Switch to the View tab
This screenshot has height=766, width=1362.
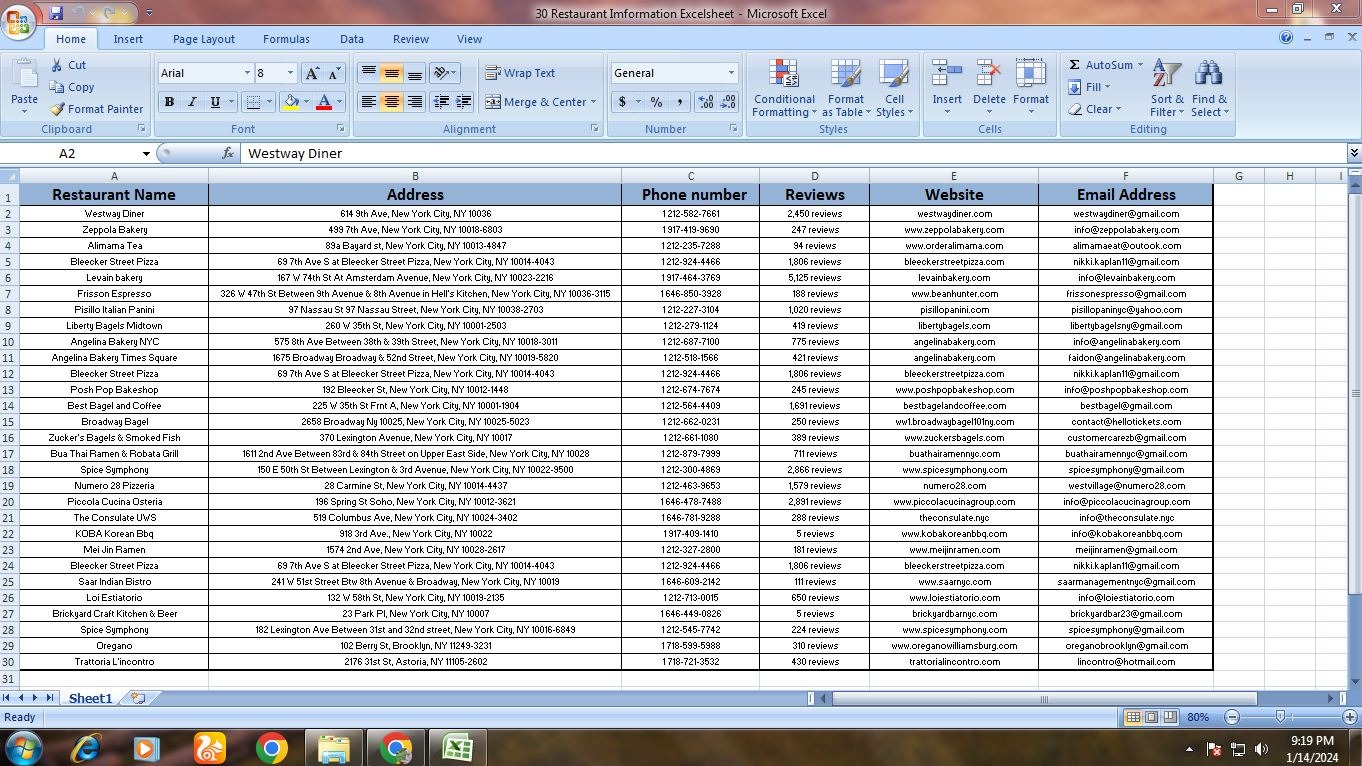pos(469,39)
